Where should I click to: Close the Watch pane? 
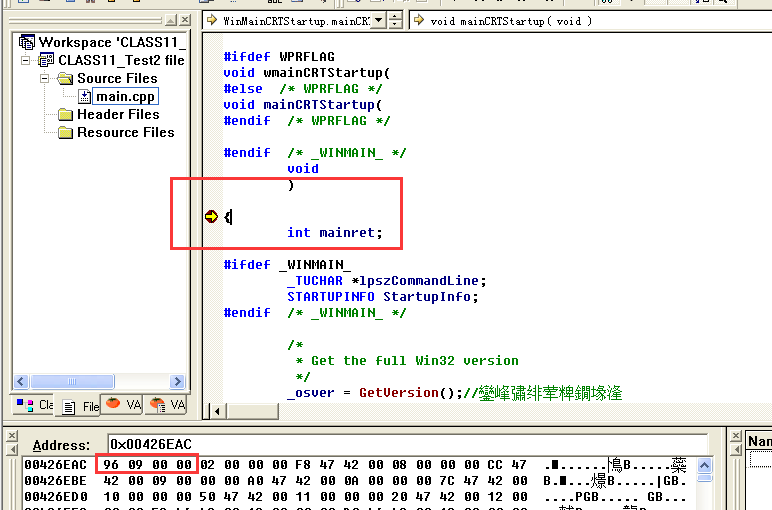(736, 435)
